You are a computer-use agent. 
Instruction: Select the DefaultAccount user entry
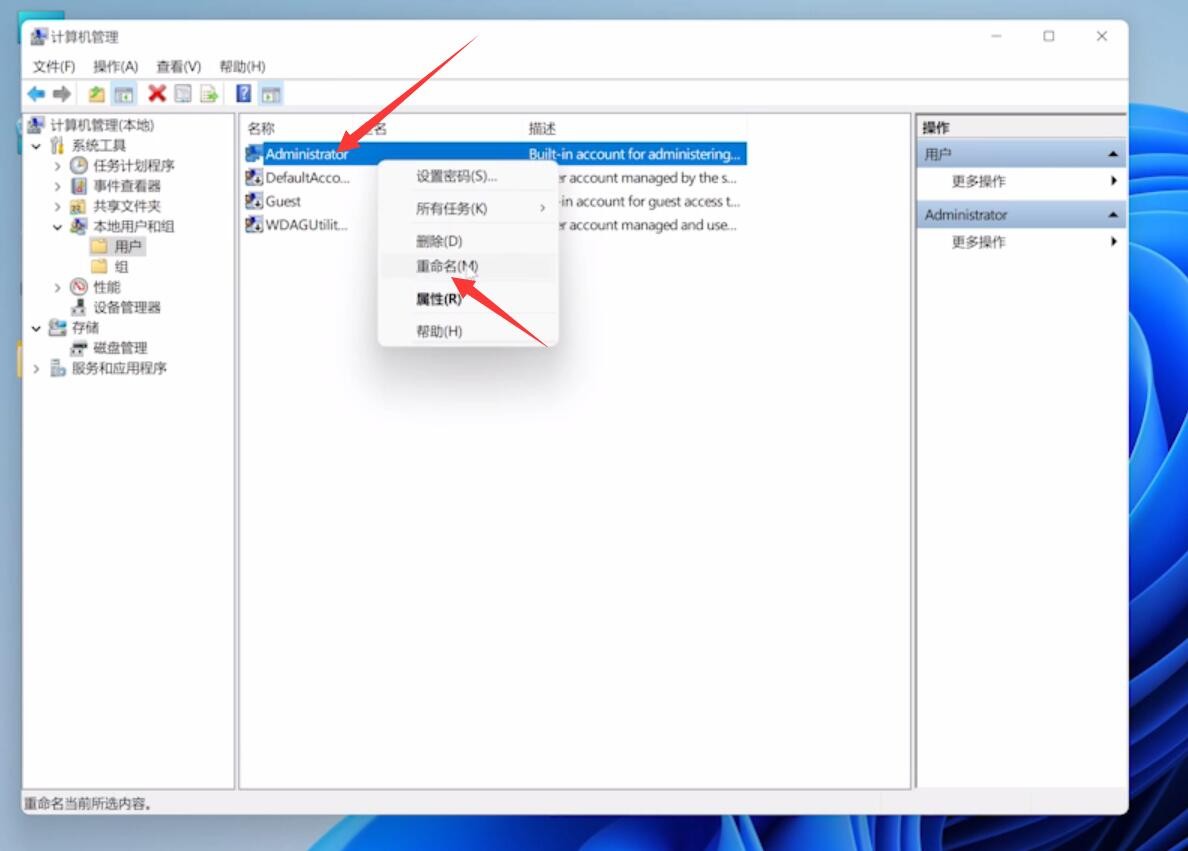[x=307, y=178]
